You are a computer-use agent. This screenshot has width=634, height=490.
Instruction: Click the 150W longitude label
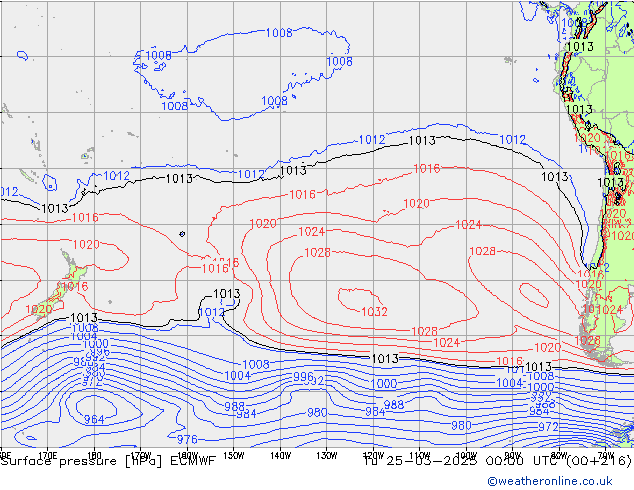(234, 455)
